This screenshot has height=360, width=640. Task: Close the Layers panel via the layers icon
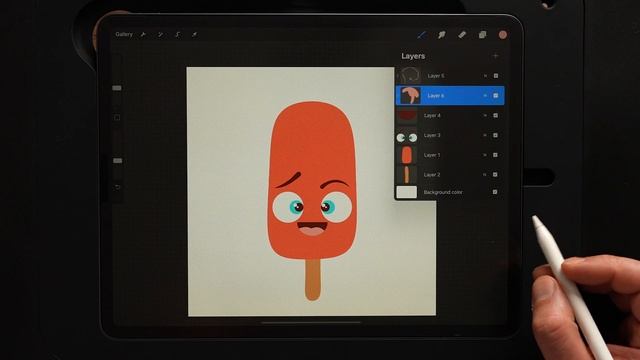coord(482,35)
